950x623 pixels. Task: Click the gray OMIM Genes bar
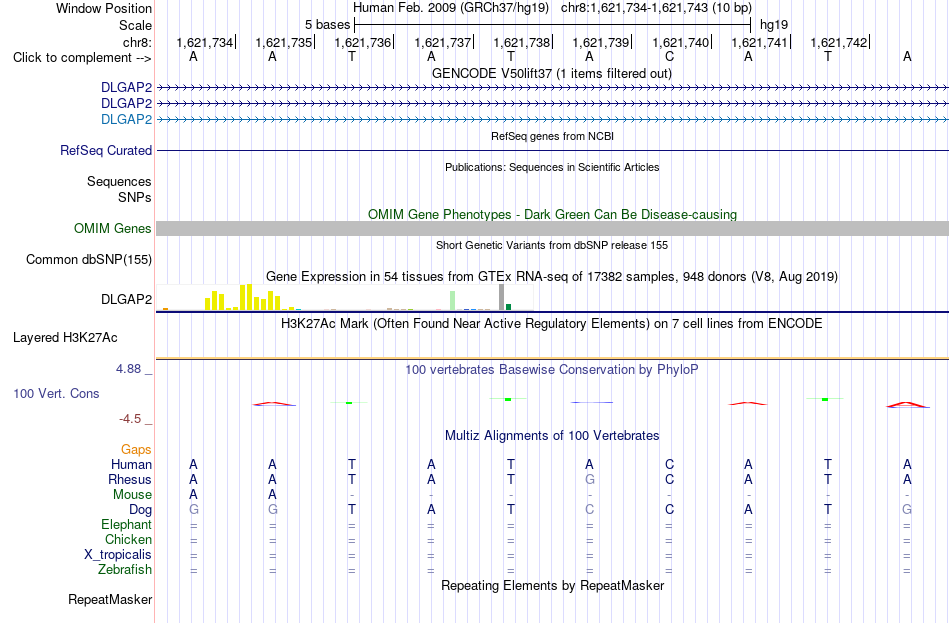[553, 228]
